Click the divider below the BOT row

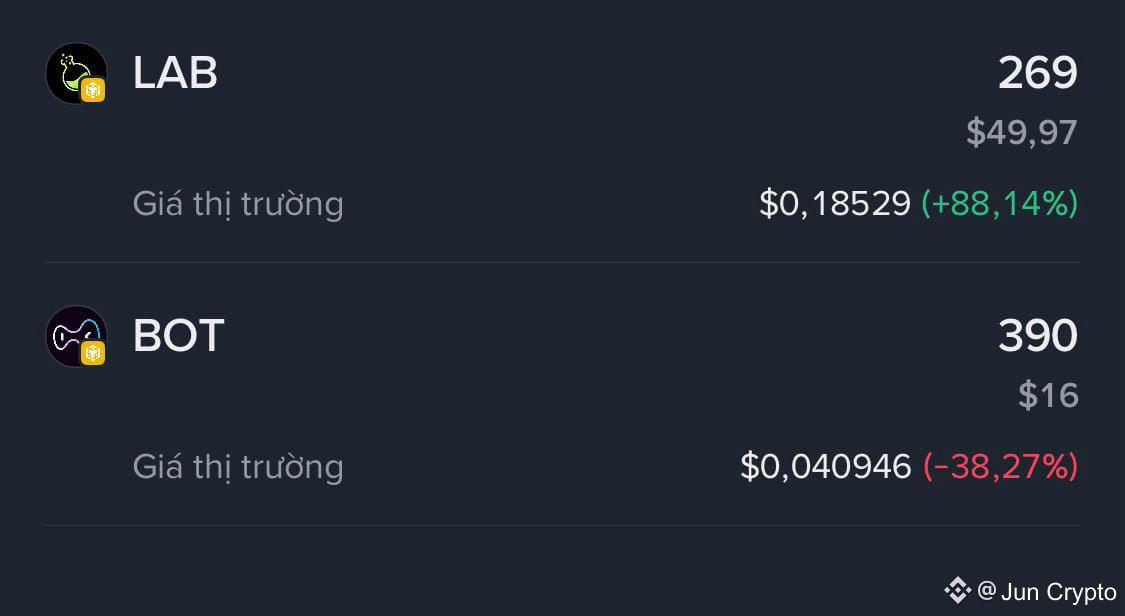[x=562, y=526]
